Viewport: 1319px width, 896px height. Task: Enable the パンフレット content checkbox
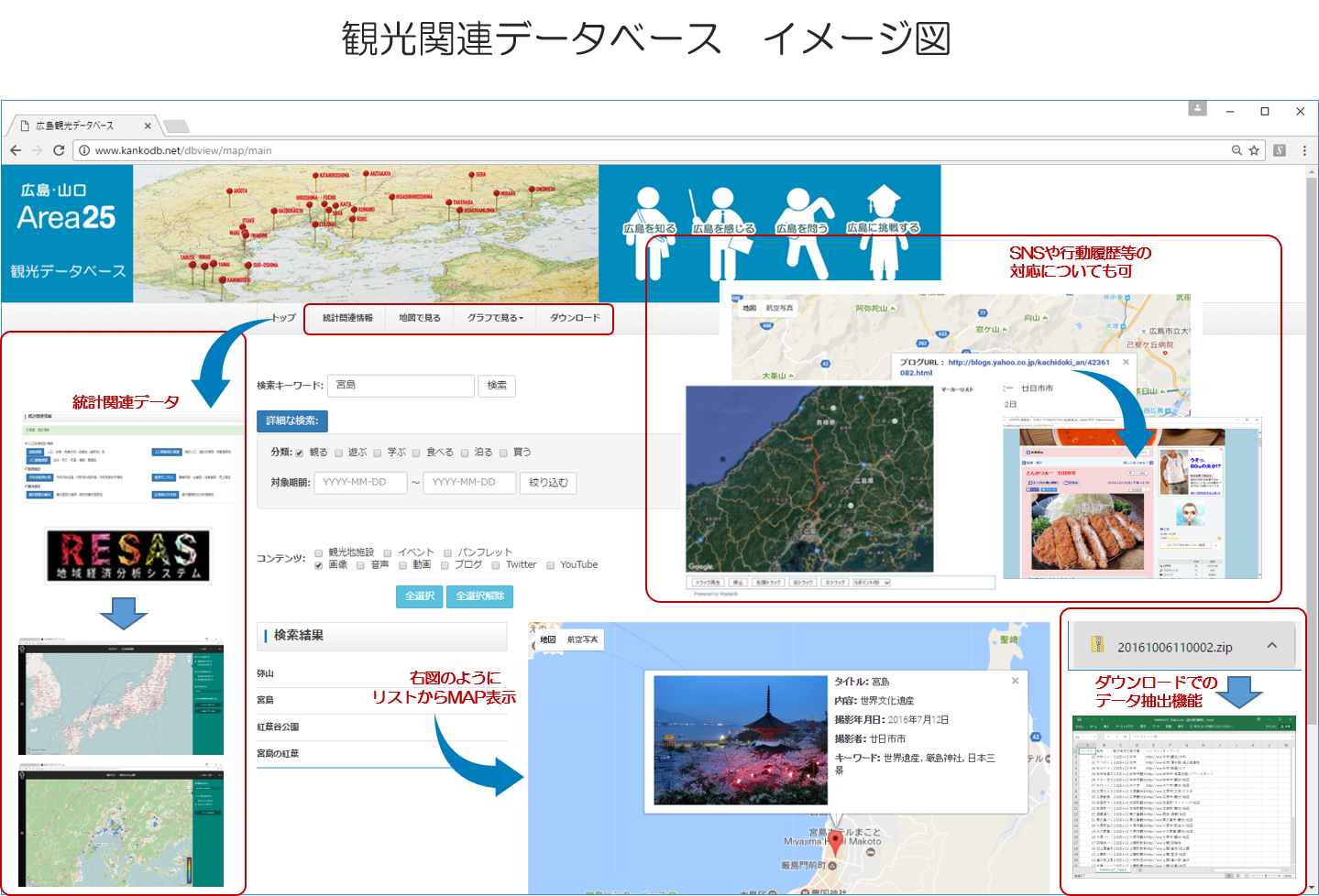[x=447, y=553]
